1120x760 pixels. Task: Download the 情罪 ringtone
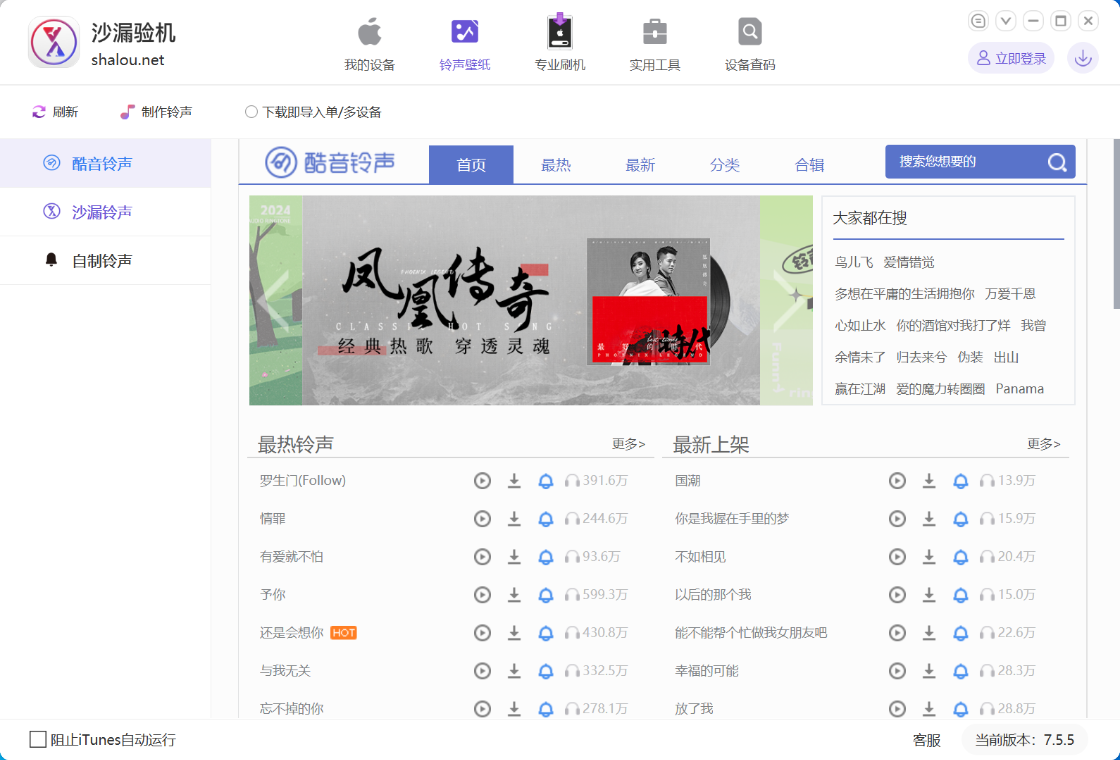[514, 519]
